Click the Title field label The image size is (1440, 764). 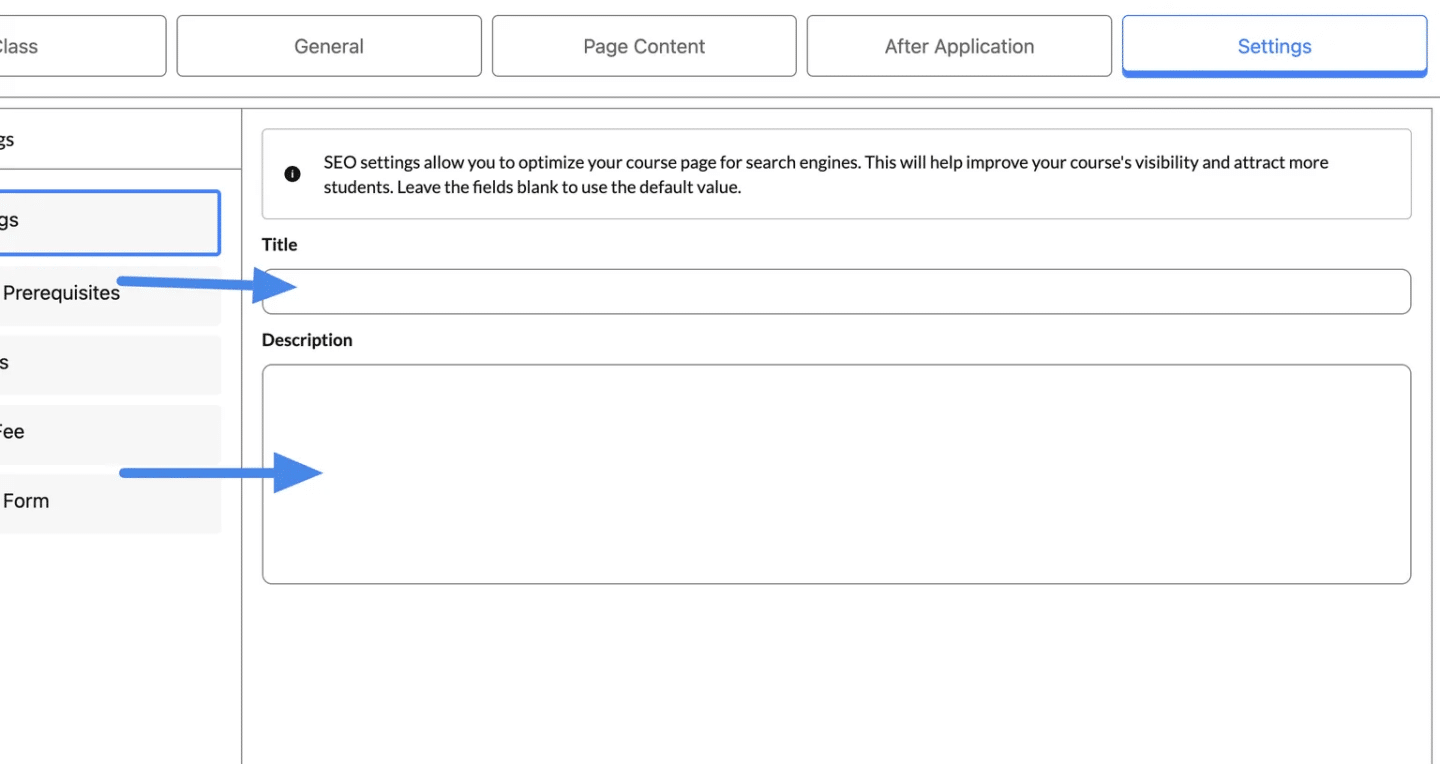click(x=280, y=244)
